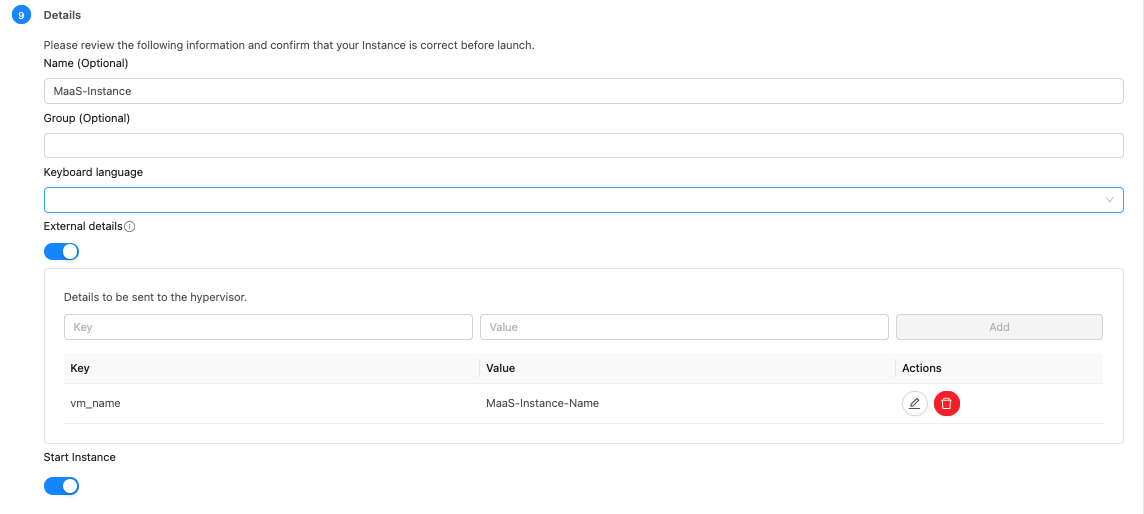
Task: Edit the vm_name detail entry
Action: click(914, 403)
